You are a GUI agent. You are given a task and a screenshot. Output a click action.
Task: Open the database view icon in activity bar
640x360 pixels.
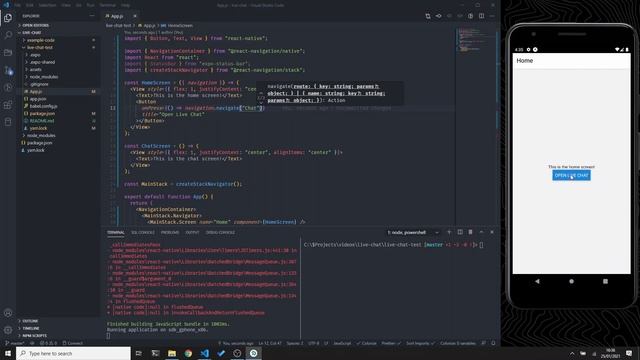pyautogui.click(x=8, y=122)
